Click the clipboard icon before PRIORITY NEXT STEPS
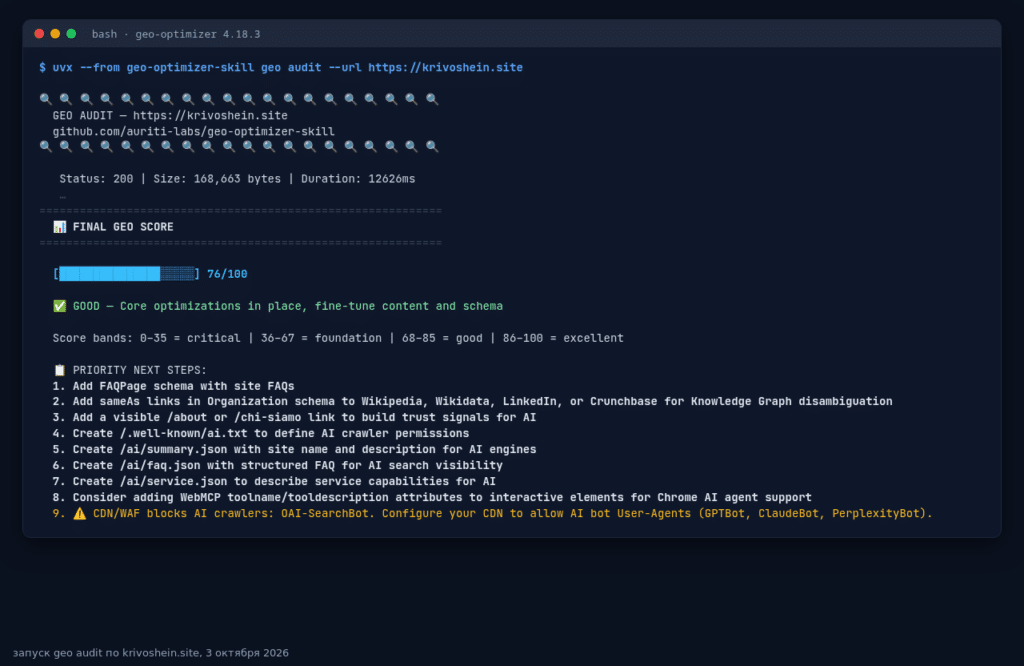The image size is (1024, 666). tap(59, 370)
